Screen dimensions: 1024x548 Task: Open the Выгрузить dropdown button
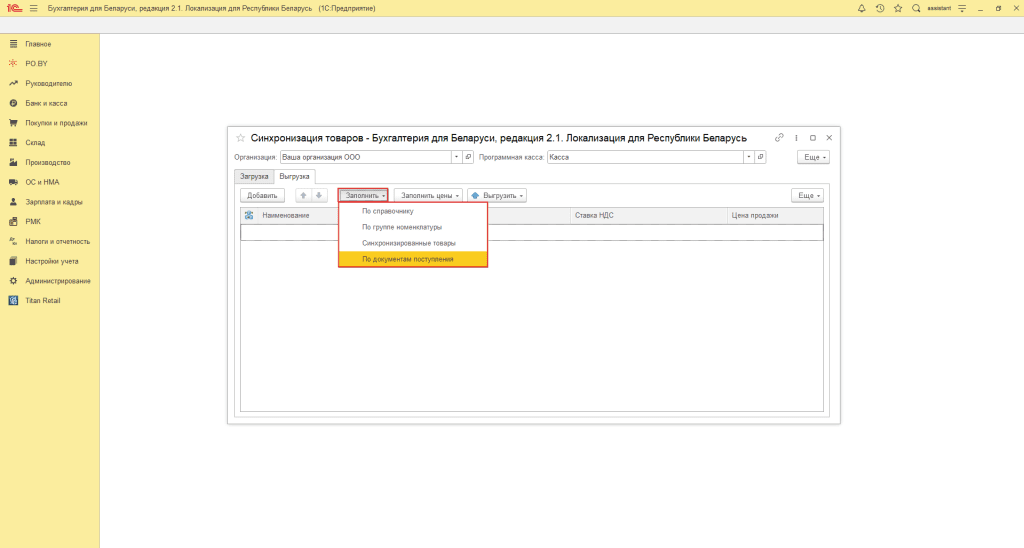click(497, 195)
